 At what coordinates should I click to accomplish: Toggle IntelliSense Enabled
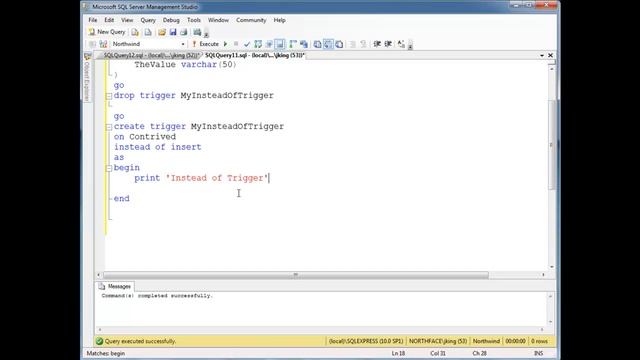click(280, 44)
